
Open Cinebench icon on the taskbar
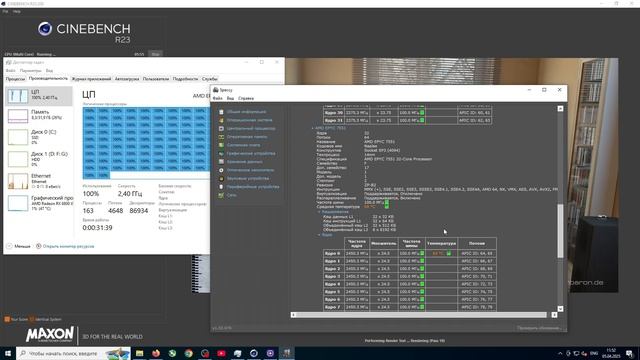click(254, 353)
